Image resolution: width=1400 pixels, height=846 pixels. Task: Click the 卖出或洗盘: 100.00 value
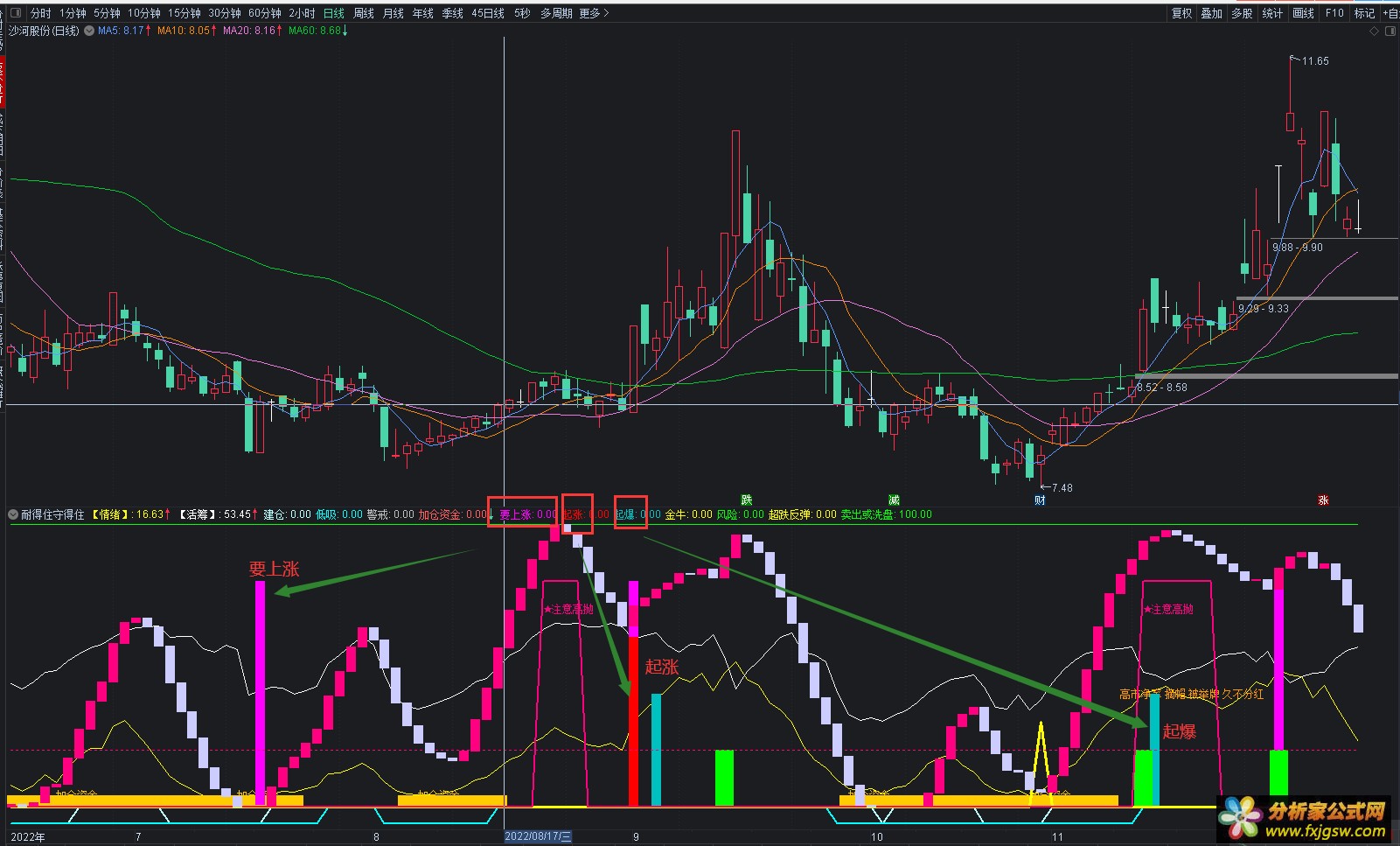pos(887,514)
